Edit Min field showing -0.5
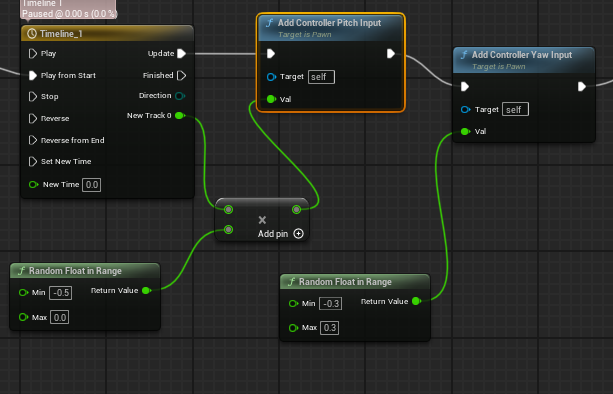 pyautogui.click(x=61, y=293)
